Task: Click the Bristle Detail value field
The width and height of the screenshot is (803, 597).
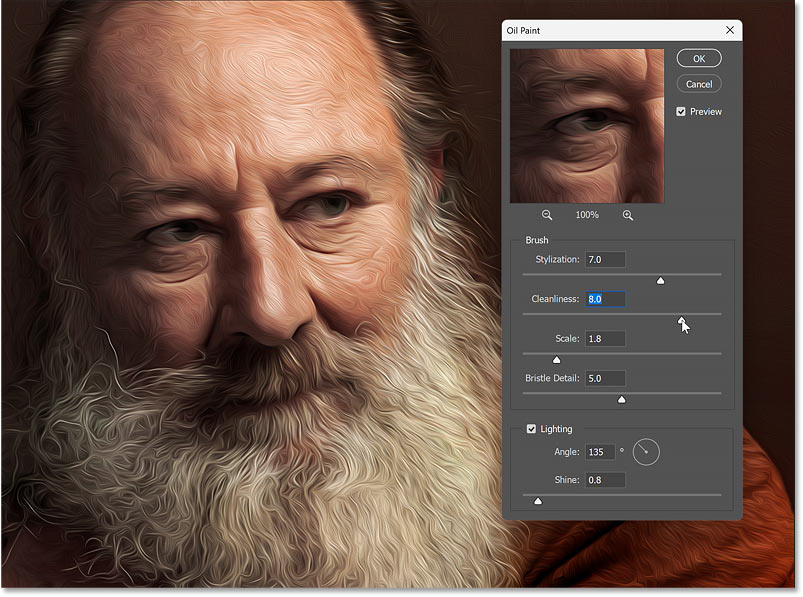Action: pos(605,378)
